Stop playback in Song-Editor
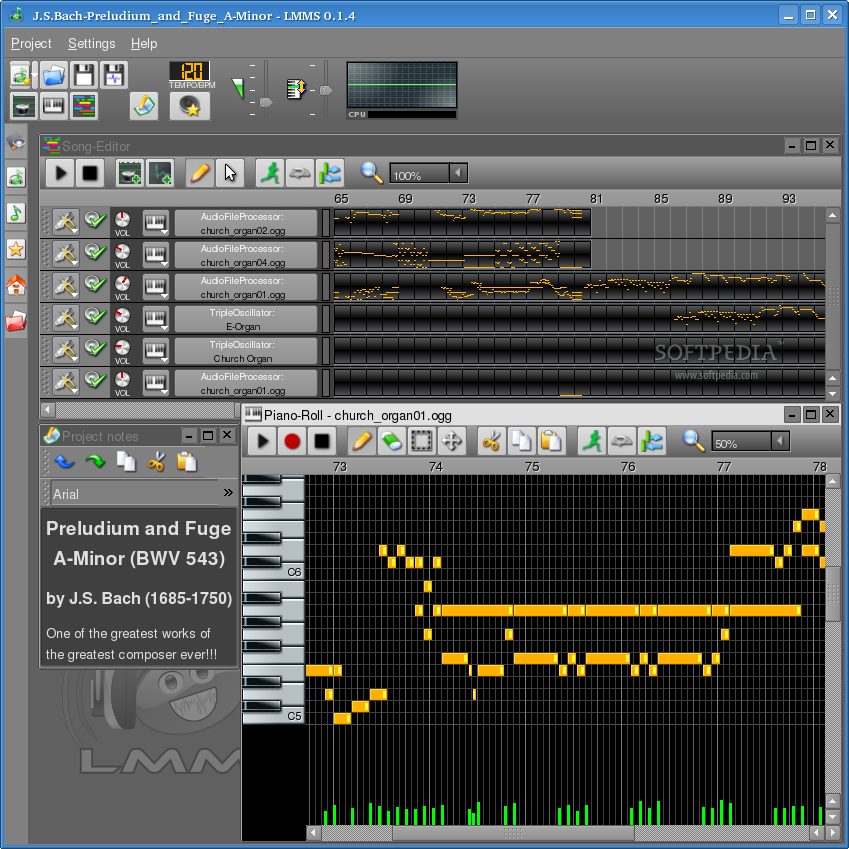The width and height of the screenshot is (849, 849). click(90, 173)
